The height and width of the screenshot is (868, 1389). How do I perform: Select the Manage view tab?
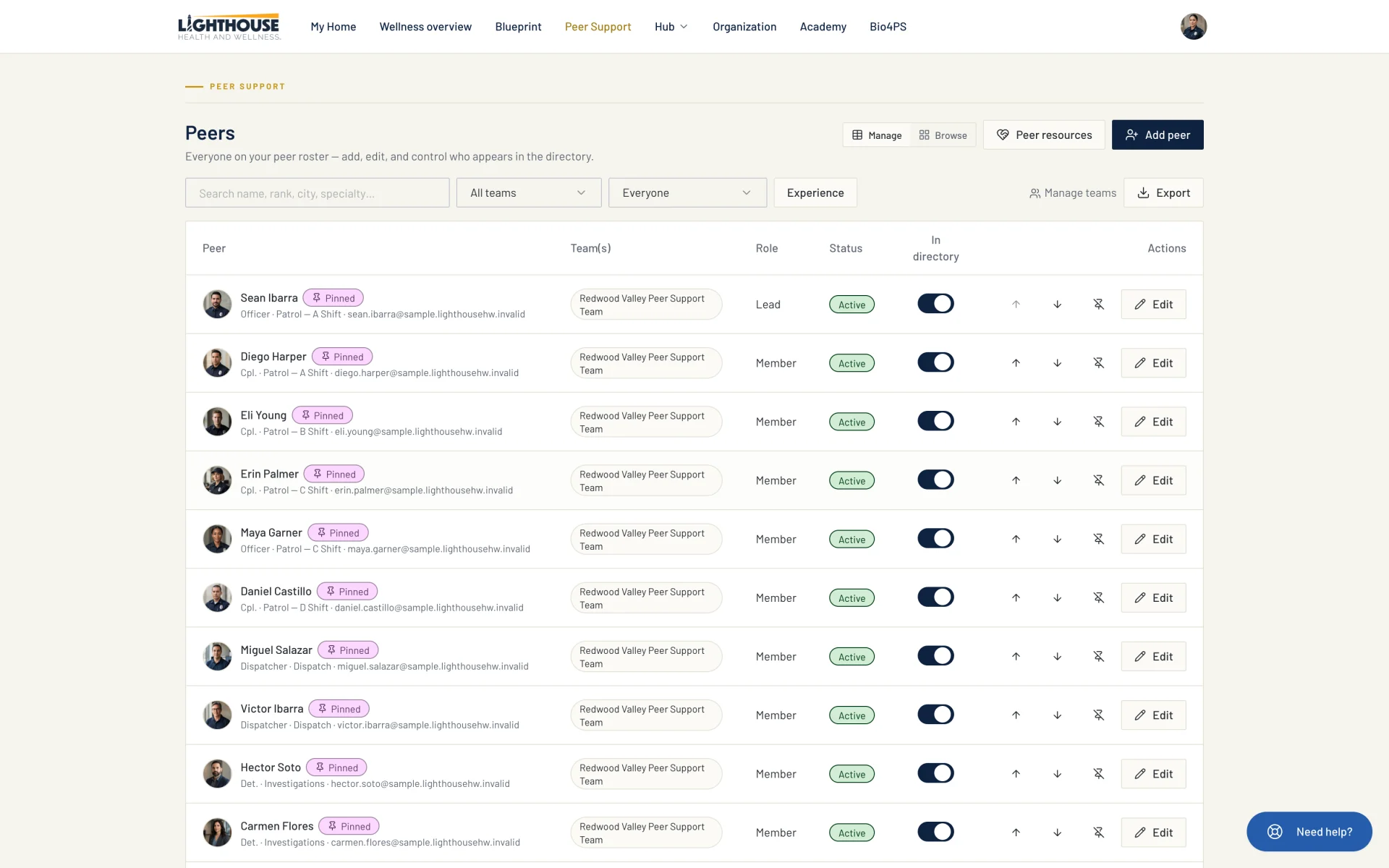click(x=877, y=135)
